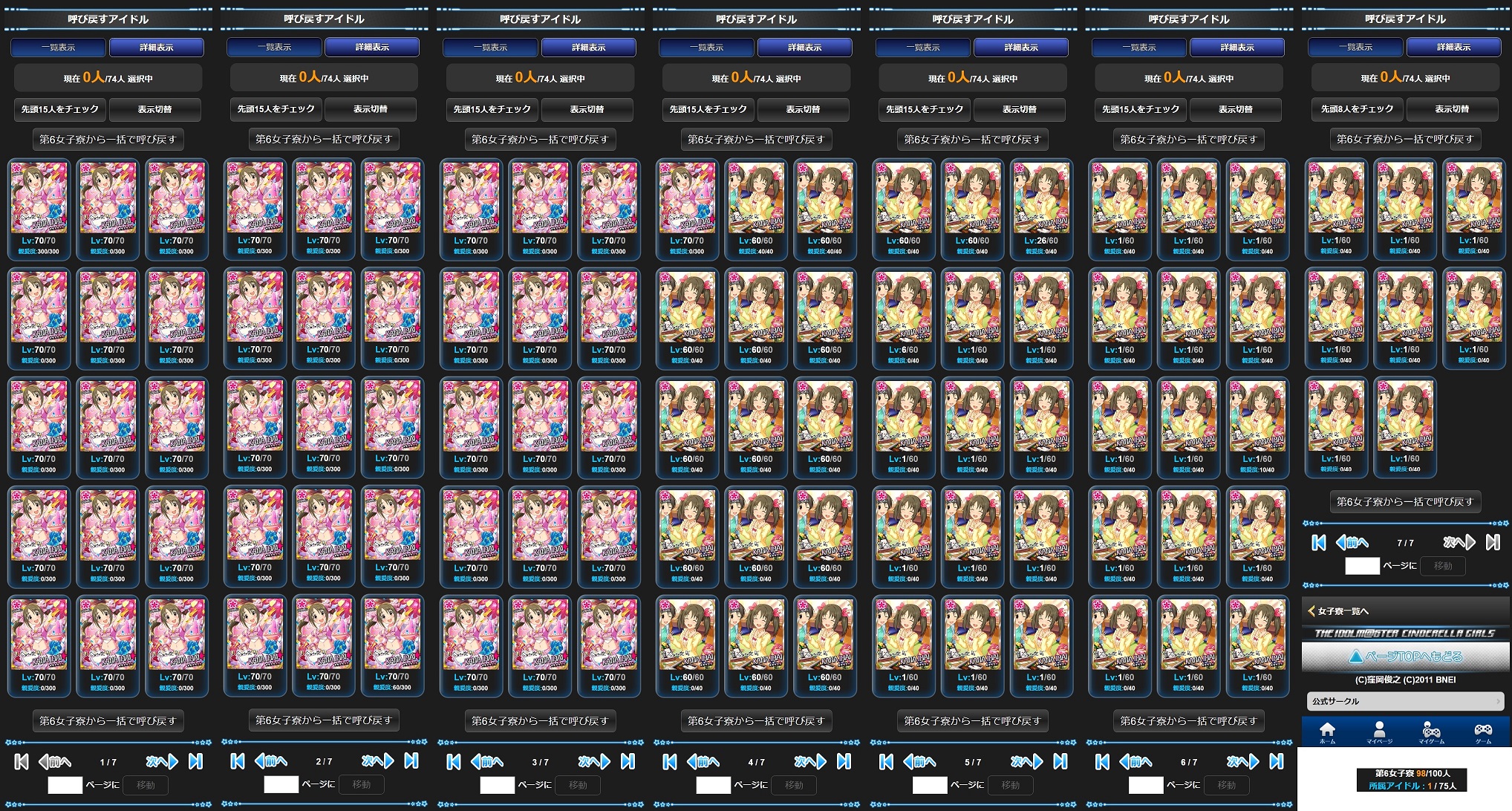
Task: Jump to first page icon beside 4/7
Action: click(x=670, y=761)
